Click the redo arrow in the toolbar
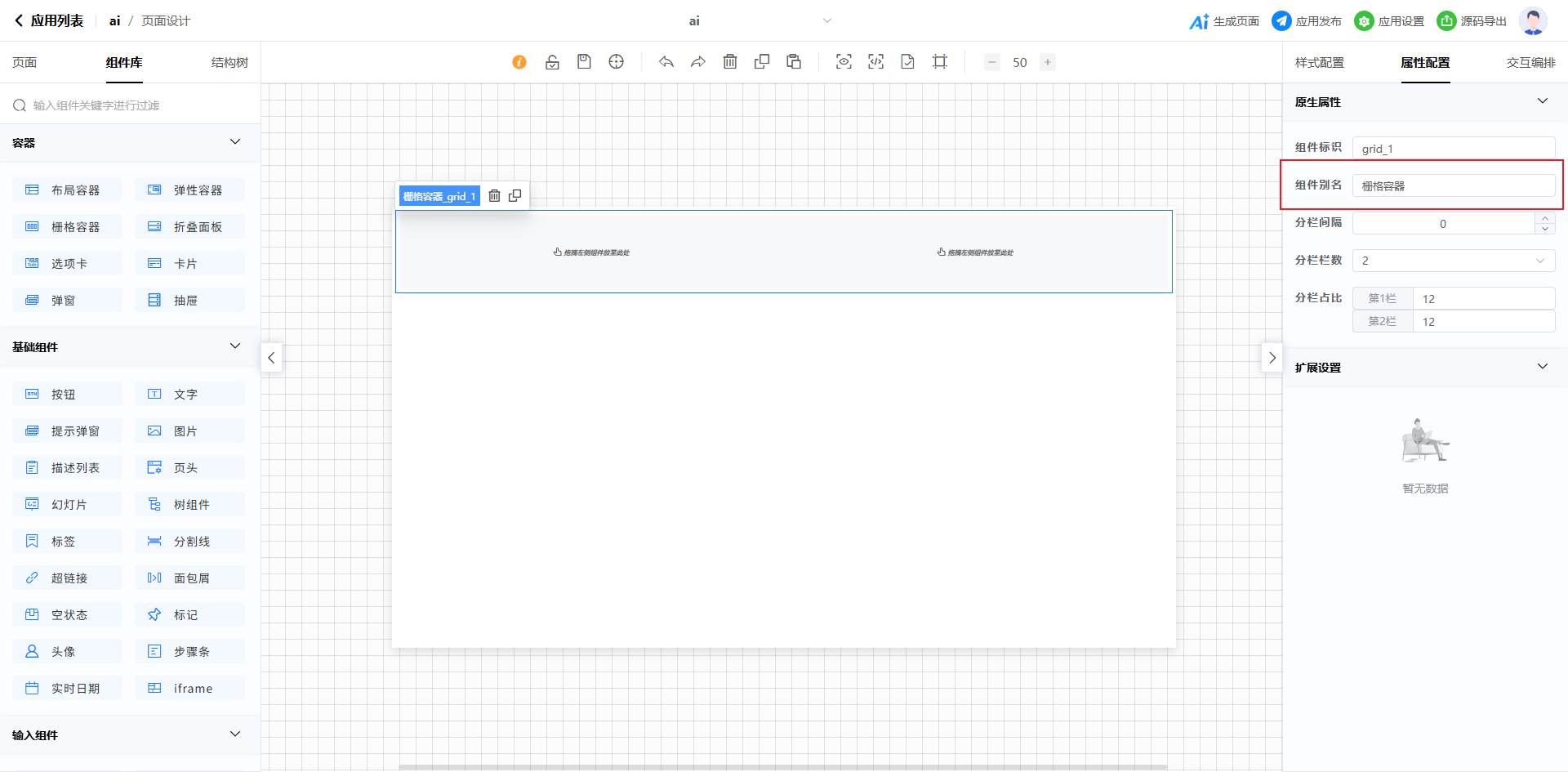The width and height of the screenshot is (1568, 772). click(698, 62)
